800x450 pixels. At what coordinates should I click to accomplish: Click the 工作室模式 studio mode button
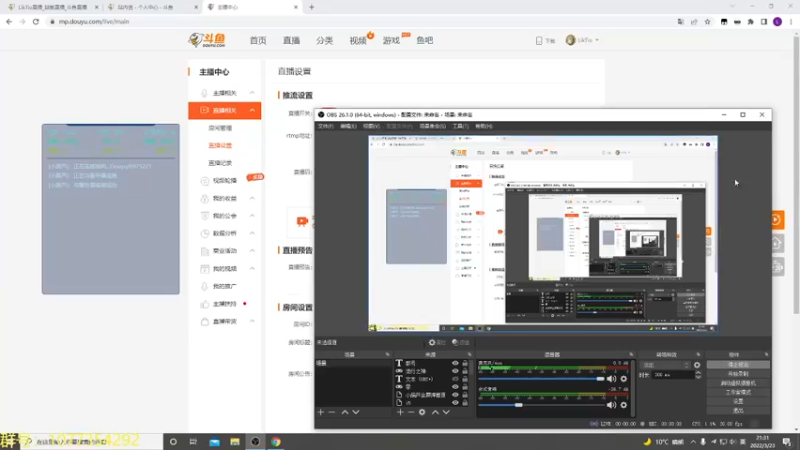pos(738,392)
